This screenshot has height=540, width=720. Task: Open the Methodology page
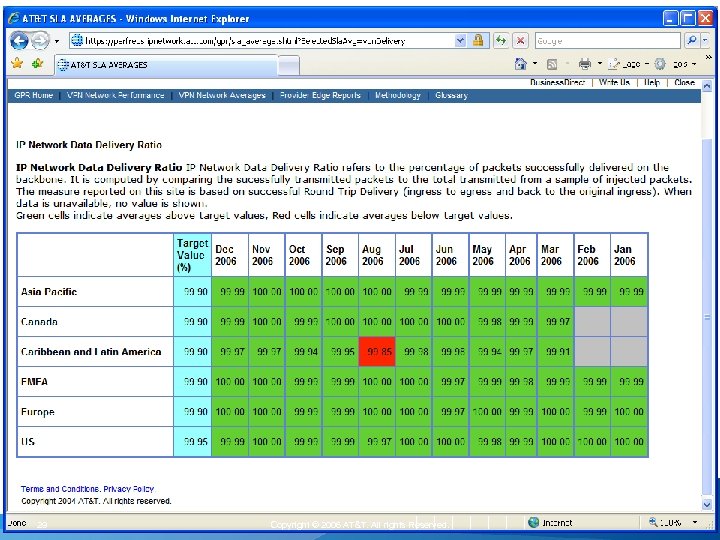tap(398, 95)
